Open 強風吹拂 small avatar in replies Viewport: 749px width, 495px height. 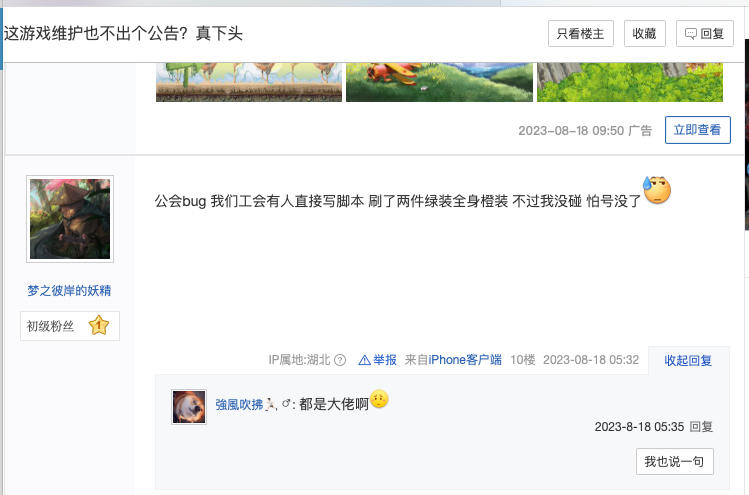click(189, 407)
